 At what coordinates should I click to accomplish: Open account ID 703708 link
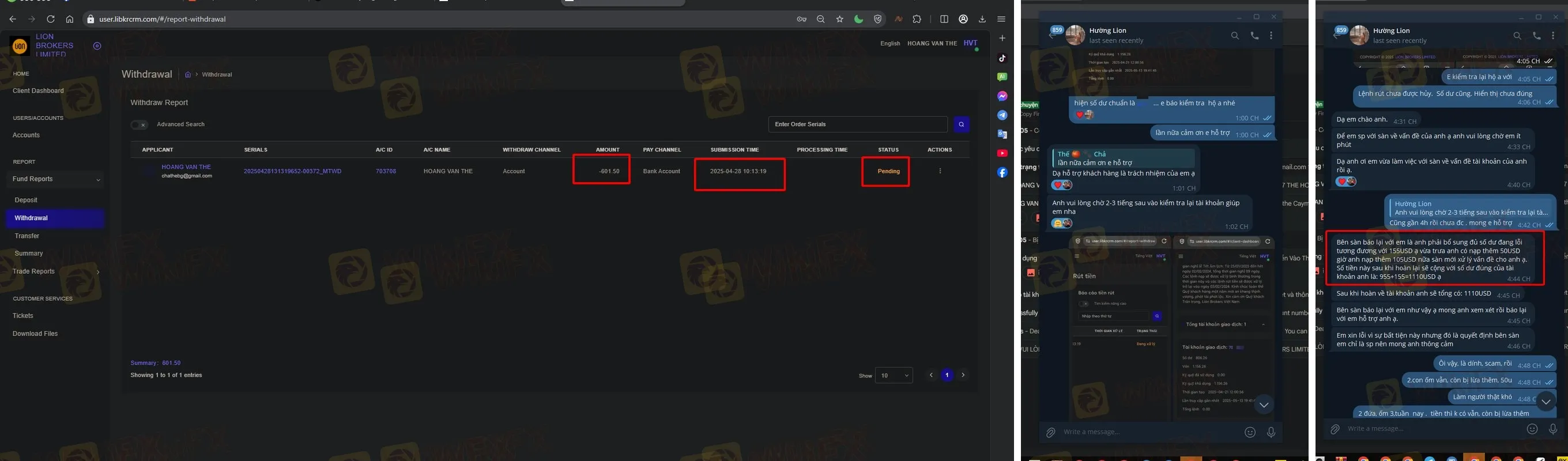coord(386,172)
